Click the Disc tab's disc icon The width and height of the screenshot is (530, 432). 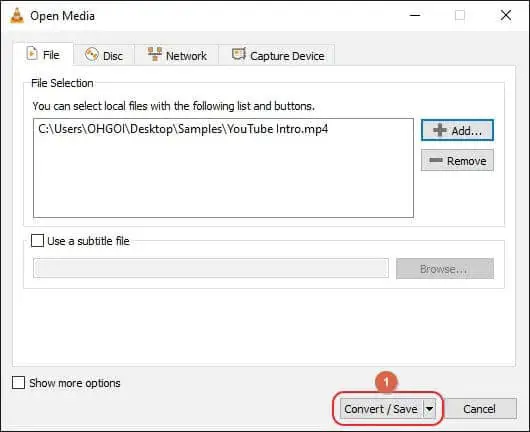point(92,54)
